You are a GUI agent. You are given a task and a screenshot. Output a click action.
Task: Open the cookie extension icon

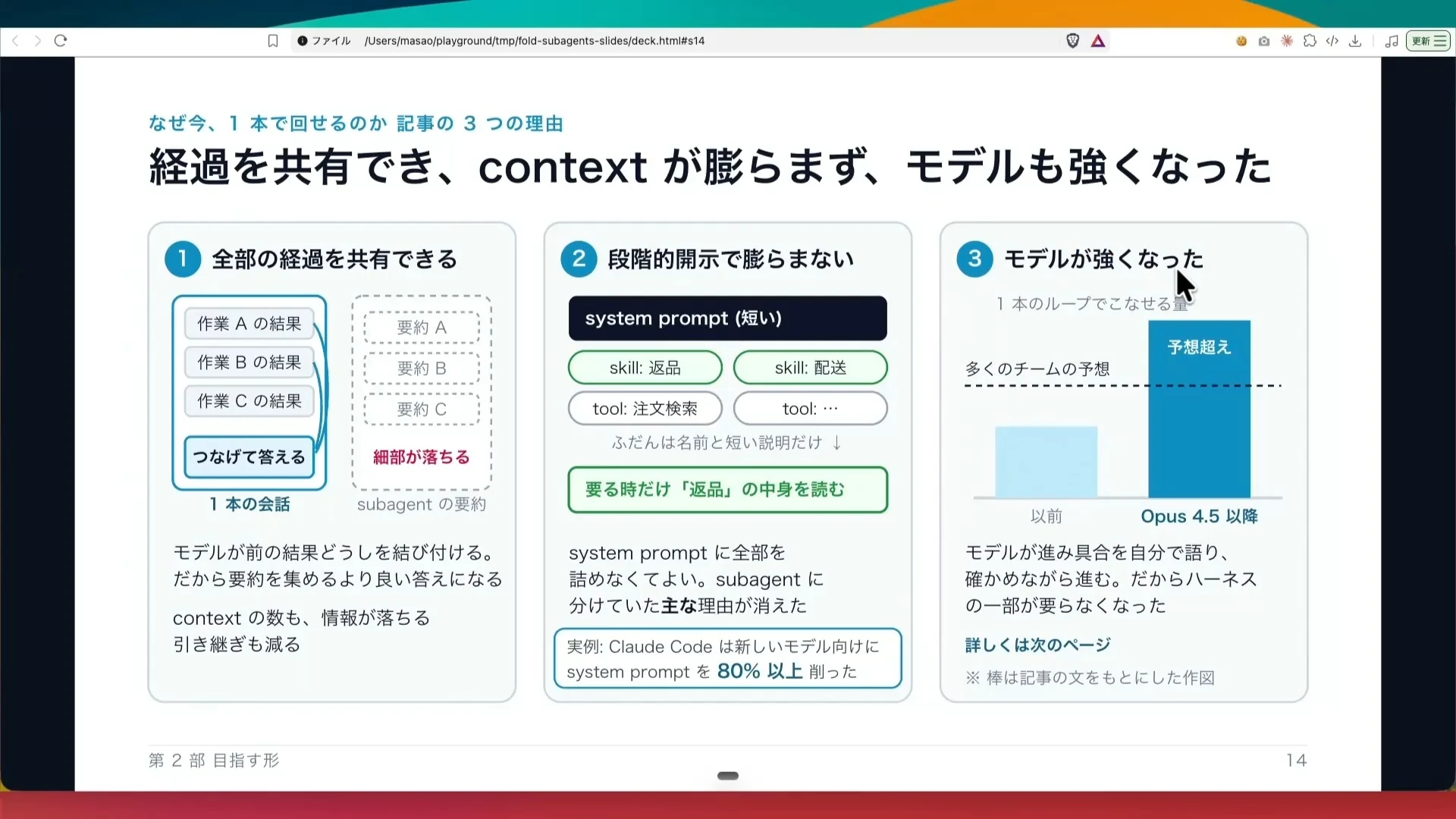pyautogui.click(x=1241, y=41)
